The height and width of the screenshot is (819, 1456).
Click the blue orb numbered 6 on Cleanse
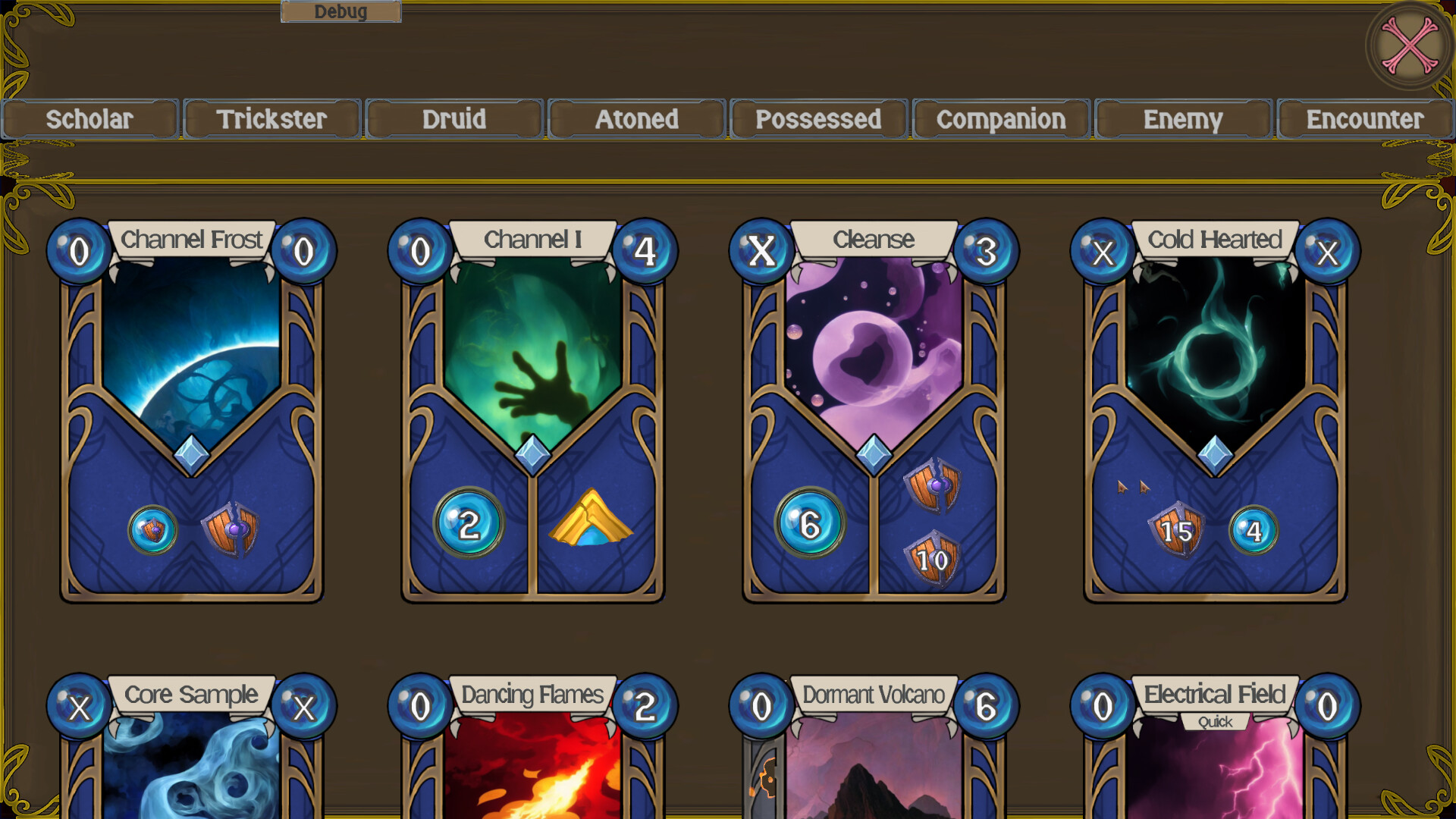(809, 523)
